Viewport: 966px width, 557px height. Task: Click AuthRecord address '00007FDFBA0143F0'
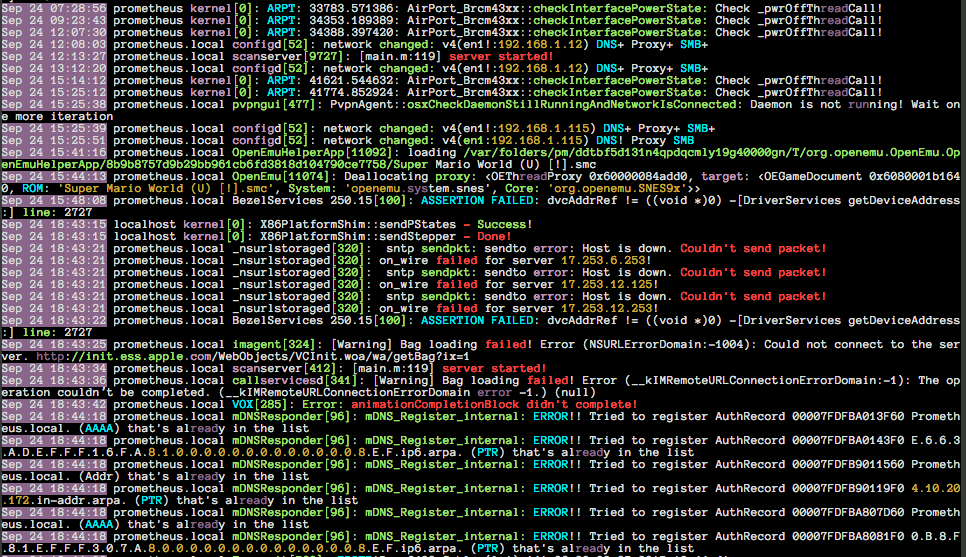pos(848,441)
